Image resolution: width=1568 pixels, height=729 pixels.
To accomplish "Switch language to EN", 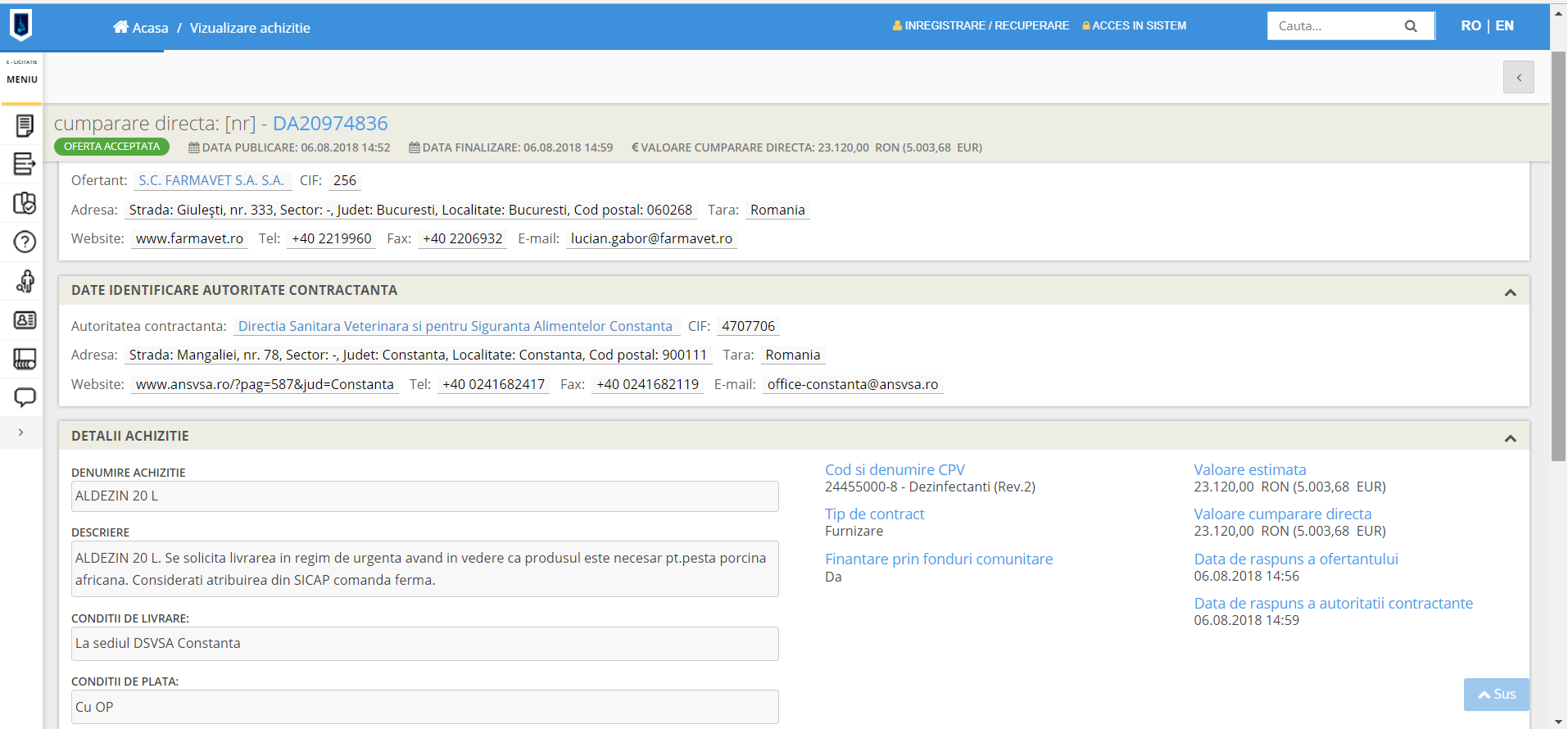I will pos(1505,26).
